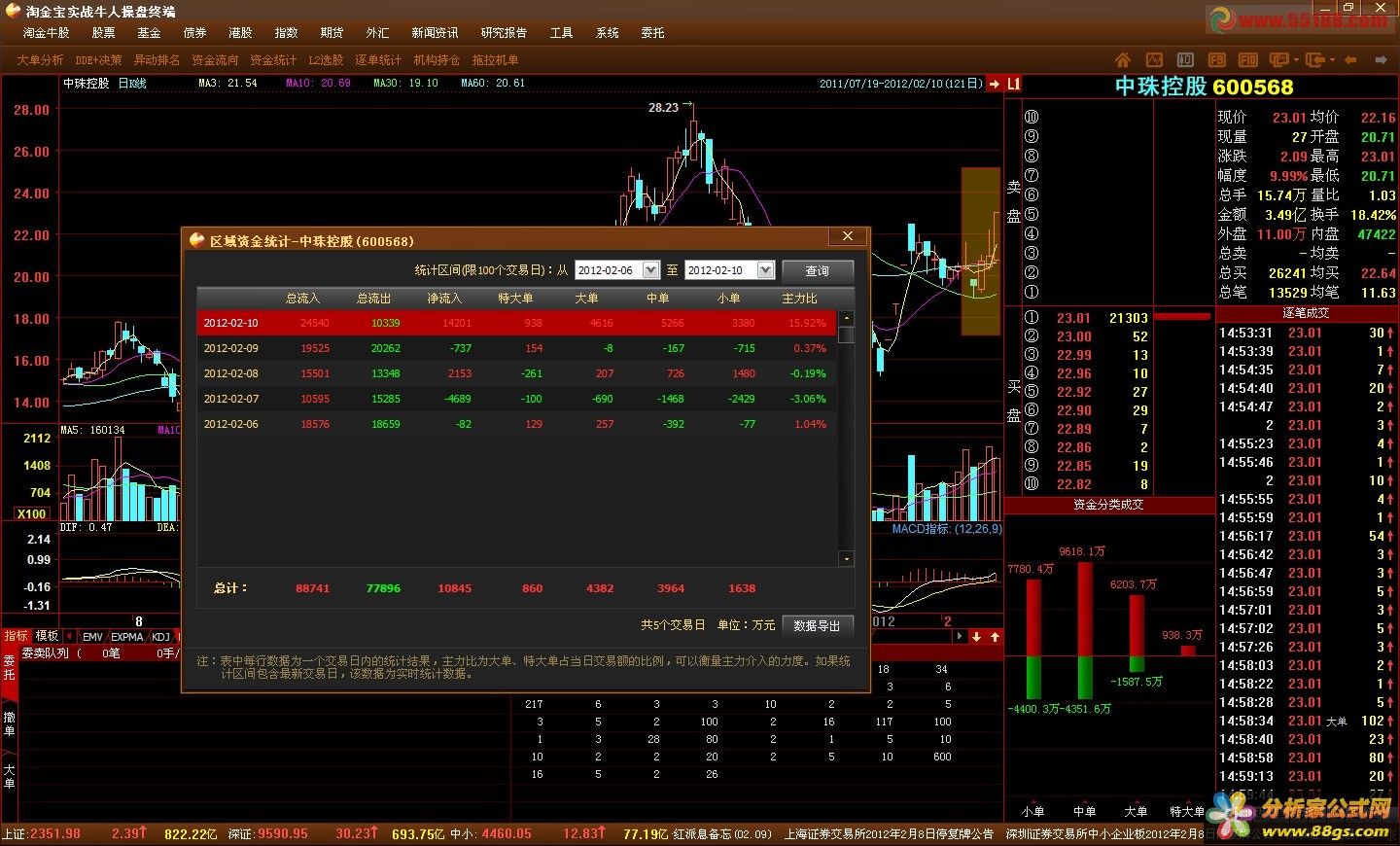The height and width of the screenshot is (846, 1400).
Task: Open the candlestick view toolbar icon
Action: pos(1185,60)
